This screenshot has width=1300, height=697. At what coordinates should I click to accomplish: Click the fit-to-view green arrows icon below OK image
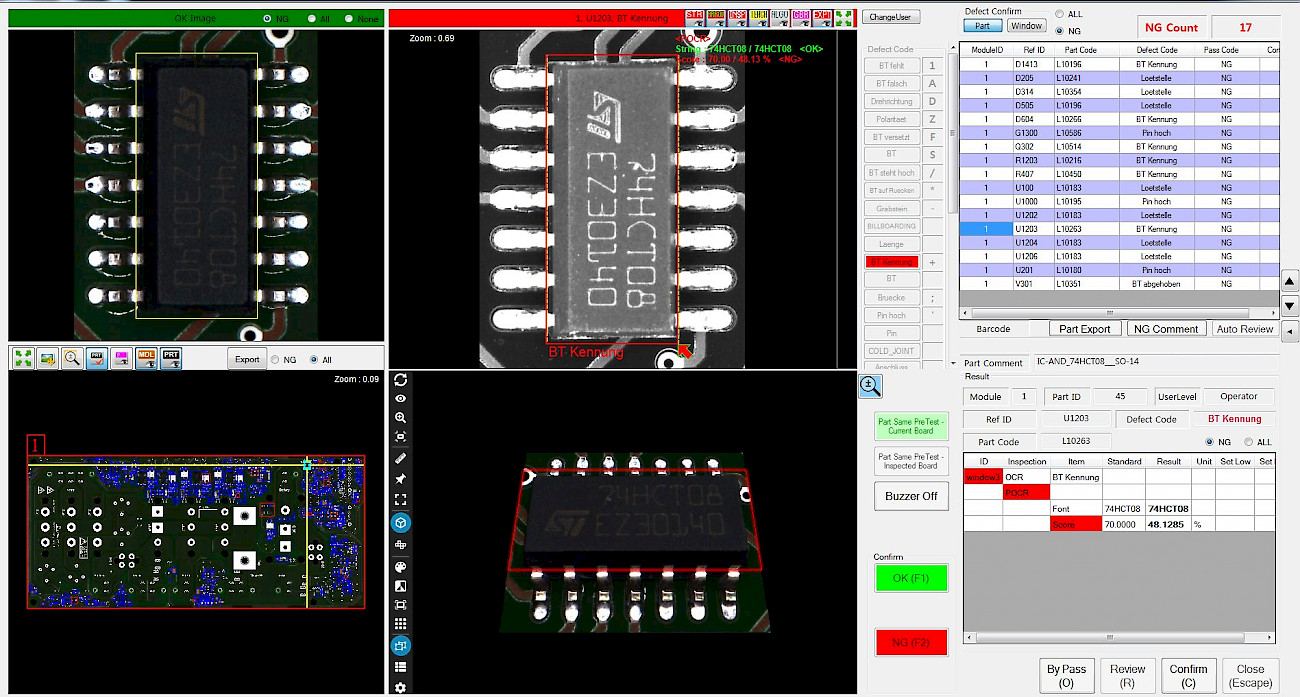[x=23, y=359]
